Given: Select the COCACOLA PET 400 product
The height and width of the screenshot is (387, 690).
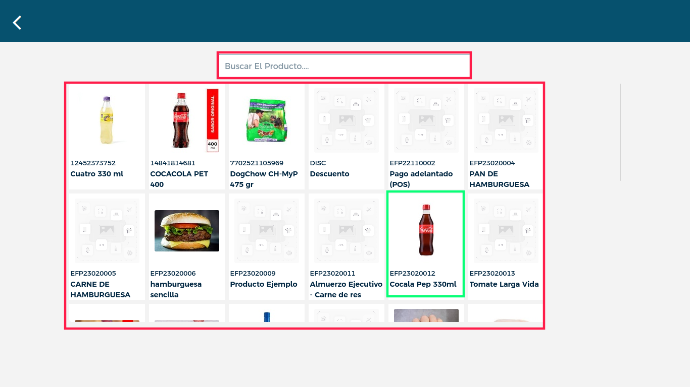Looking at the screenshot, I should point(187,137).
